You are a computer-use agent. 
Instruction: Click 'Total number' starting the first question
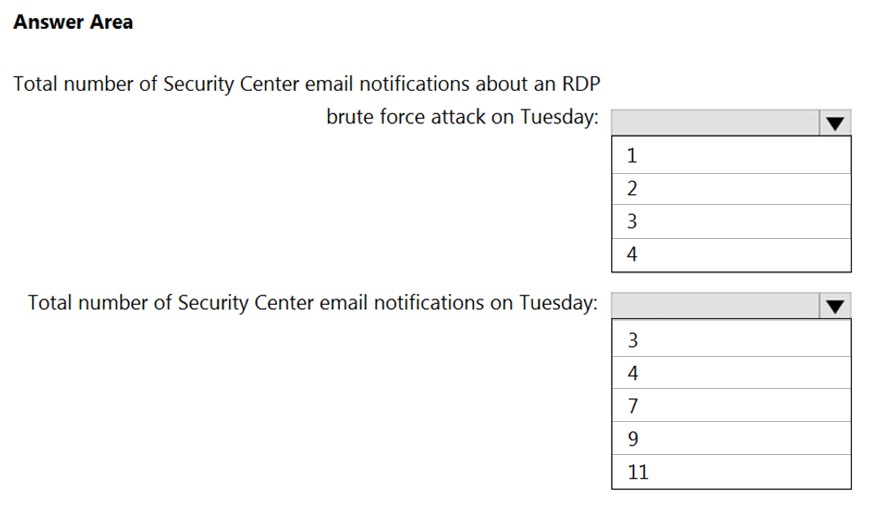72,83
